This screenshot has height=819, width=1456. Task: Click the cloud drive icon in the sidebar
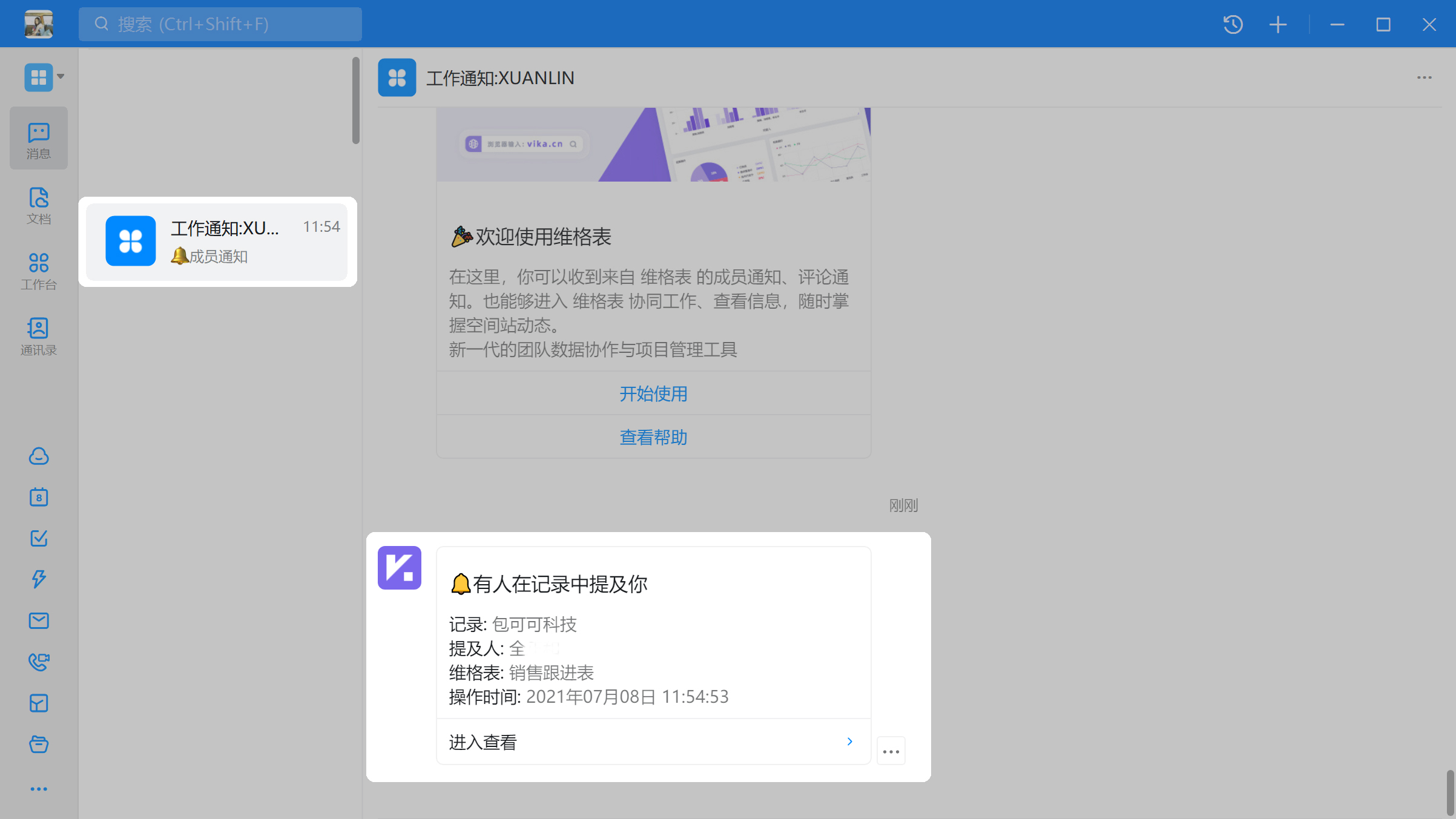click(x=38, y=456)
